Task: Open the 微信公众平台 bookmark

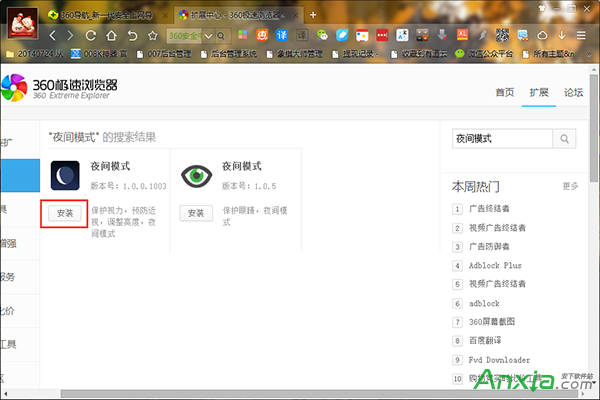Action: tap(484, 54)
